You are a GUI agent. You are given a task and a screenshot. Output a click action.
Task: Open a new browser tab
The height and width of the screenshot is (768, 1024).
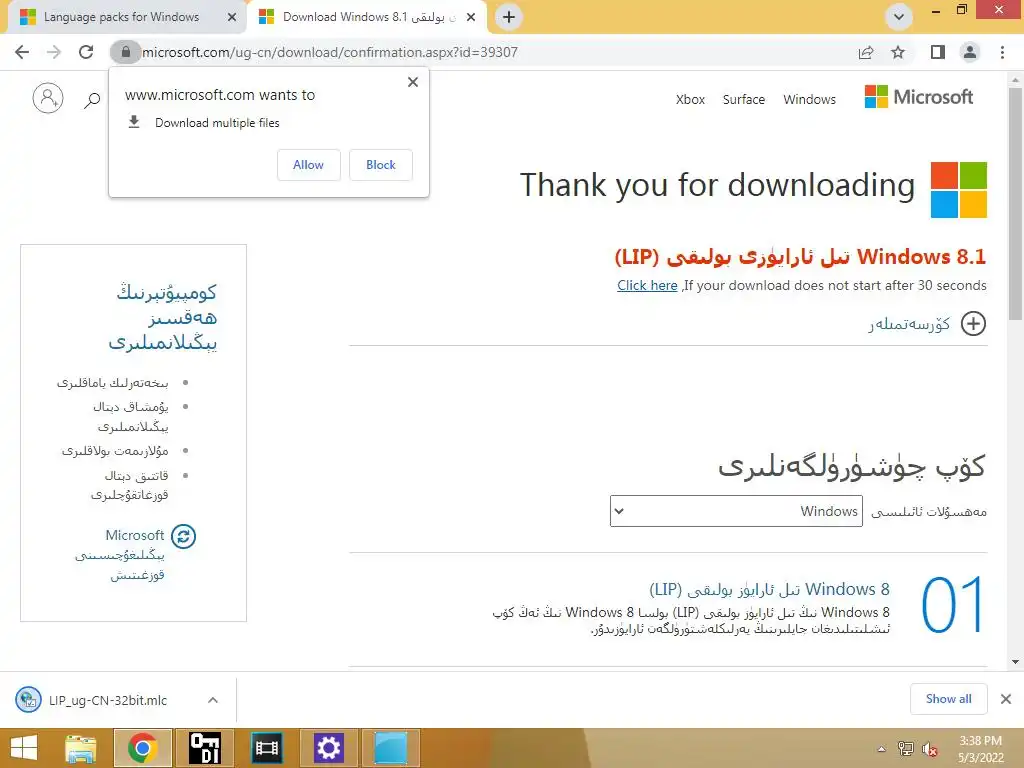(x=509, y=17)
